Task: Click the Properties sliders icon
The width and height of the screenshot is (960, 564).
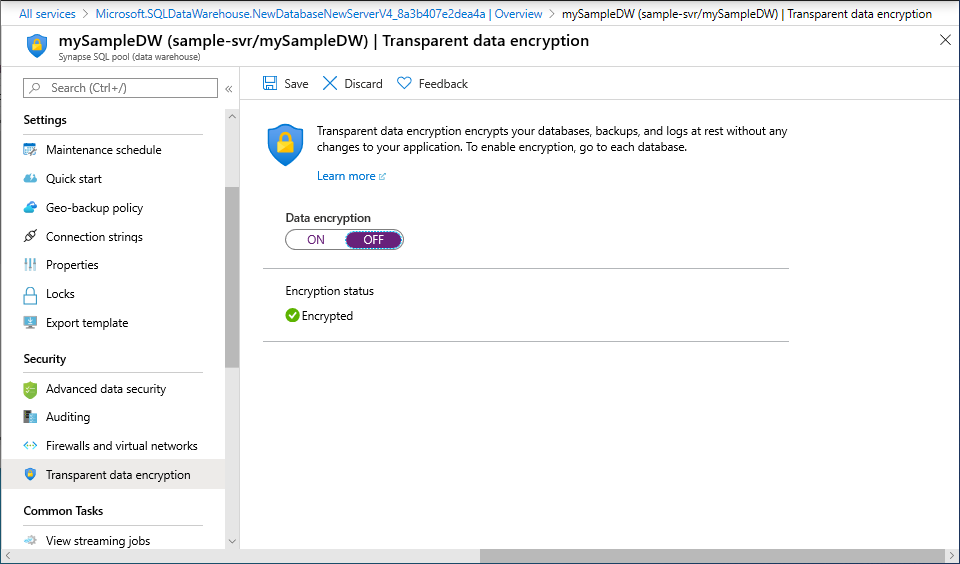Action: pyautogui.click(x=30, y=265)
